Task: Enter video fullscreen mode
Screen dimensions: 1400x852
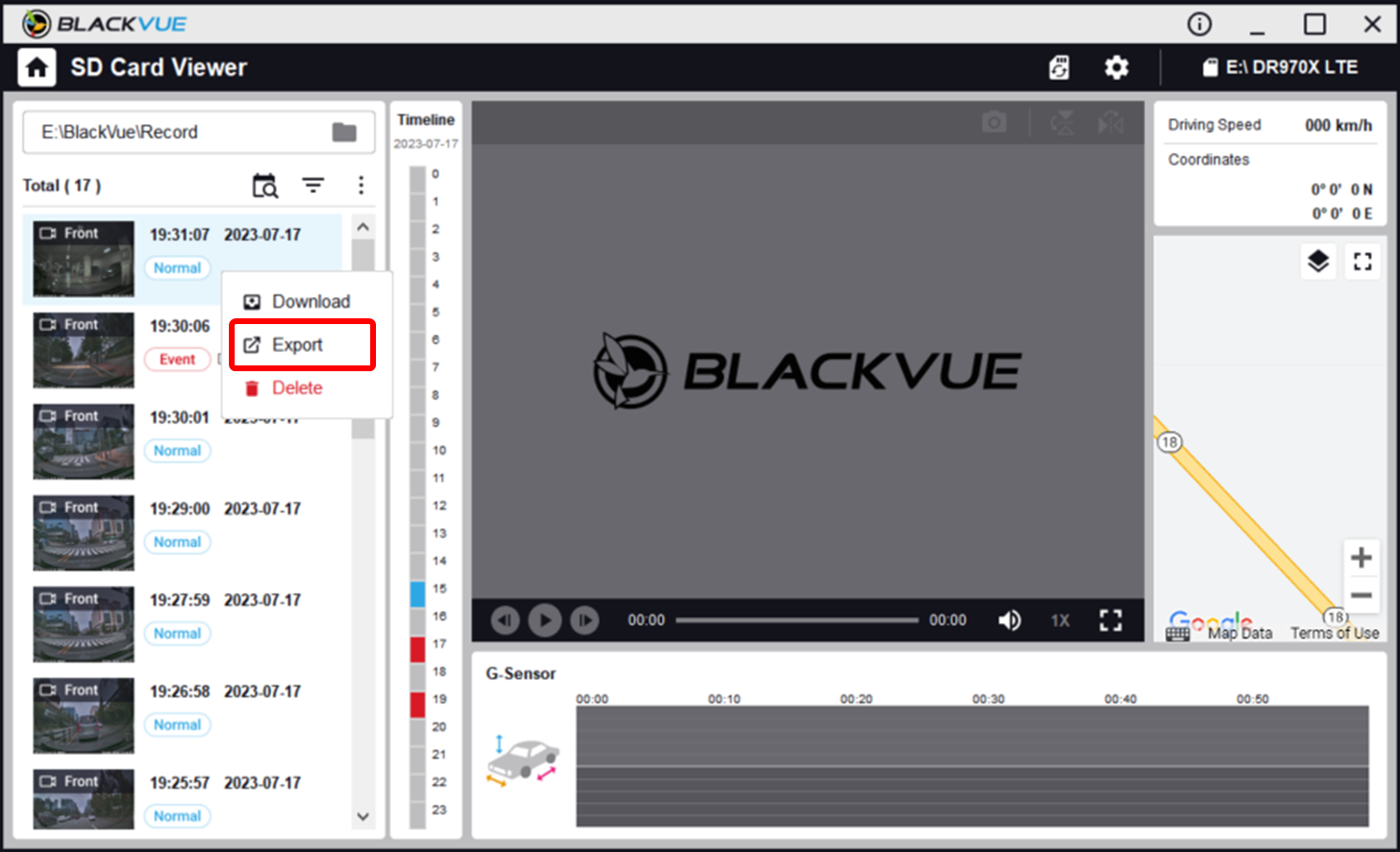Action: (1111, 620)
